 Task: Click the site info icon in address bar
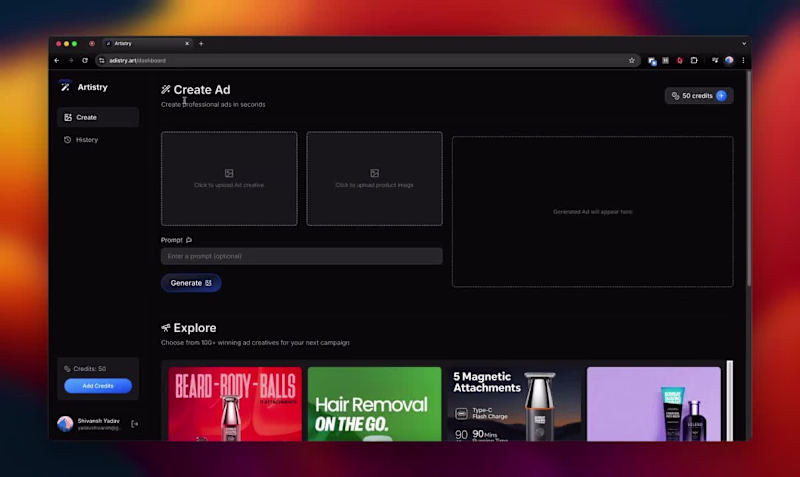click(x=102, y=61)
